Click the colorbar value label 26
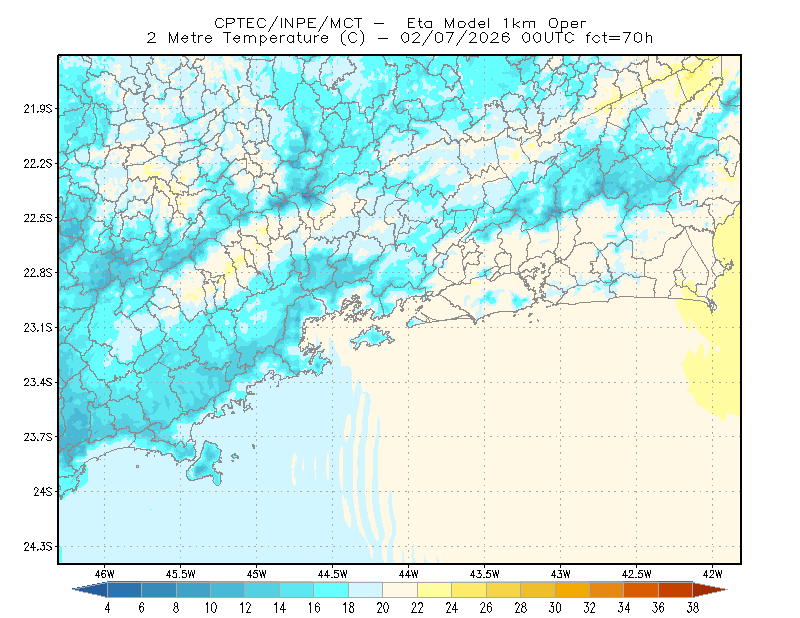Viewport: 800px width, 618px height. (x=486, y=608)
